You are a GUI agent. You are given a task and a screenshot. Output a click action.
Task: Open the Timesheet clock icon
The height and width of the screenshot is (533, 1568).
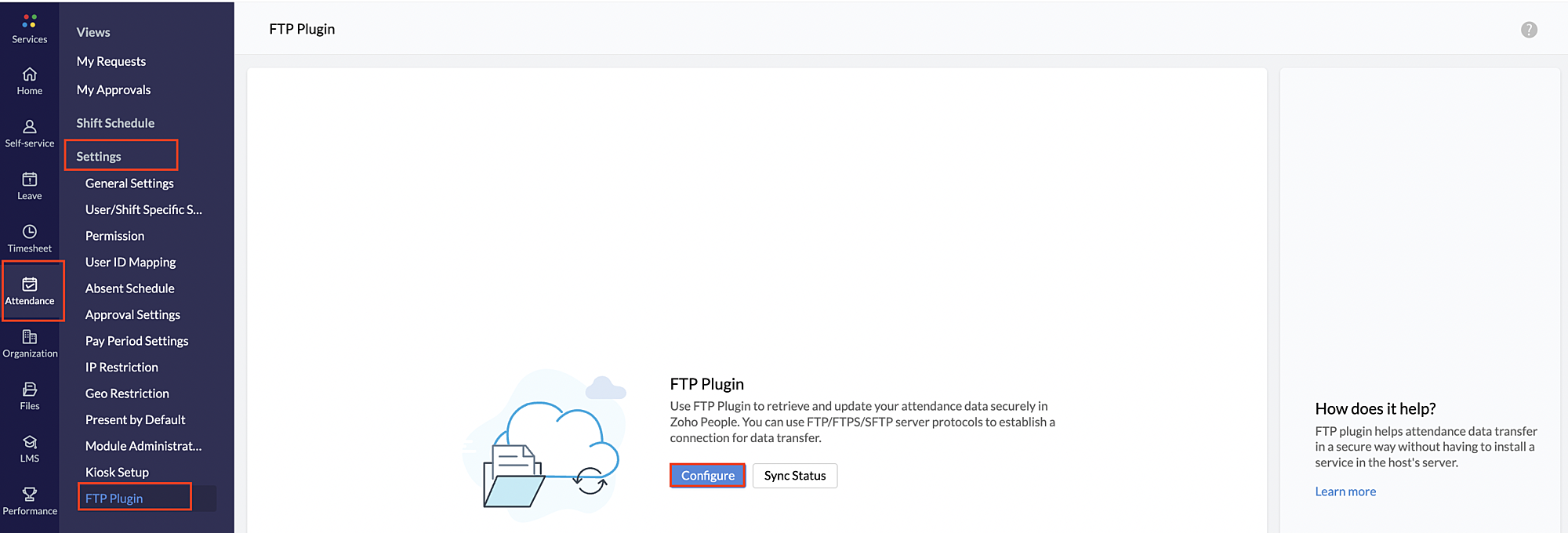click(30, 232)
